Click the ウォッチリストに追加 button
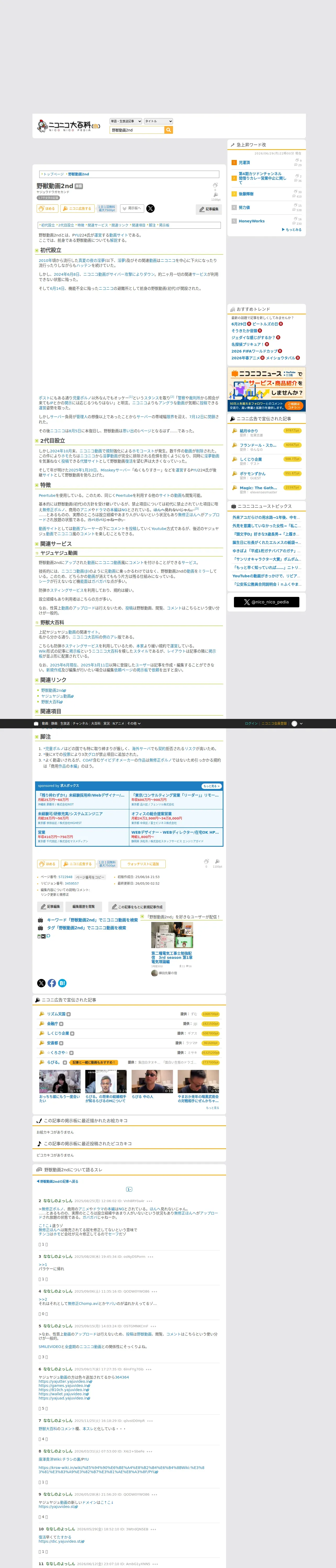This screenshot has width=336, height=1568. (143, 864)
